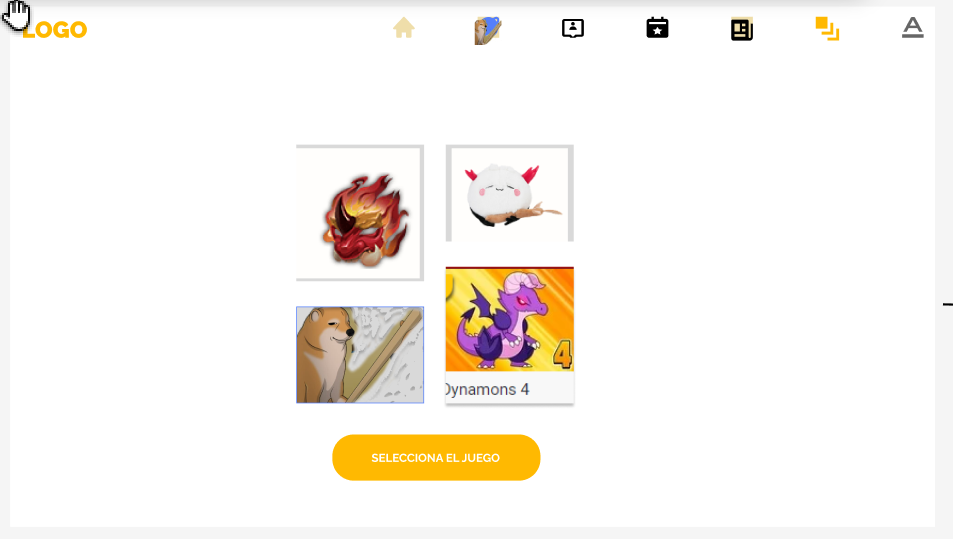This screenshot has height=539, width=953.
Task: Select the flaming red mask game thumbnail
Action: pyautogui.click(x=360, y=213)
